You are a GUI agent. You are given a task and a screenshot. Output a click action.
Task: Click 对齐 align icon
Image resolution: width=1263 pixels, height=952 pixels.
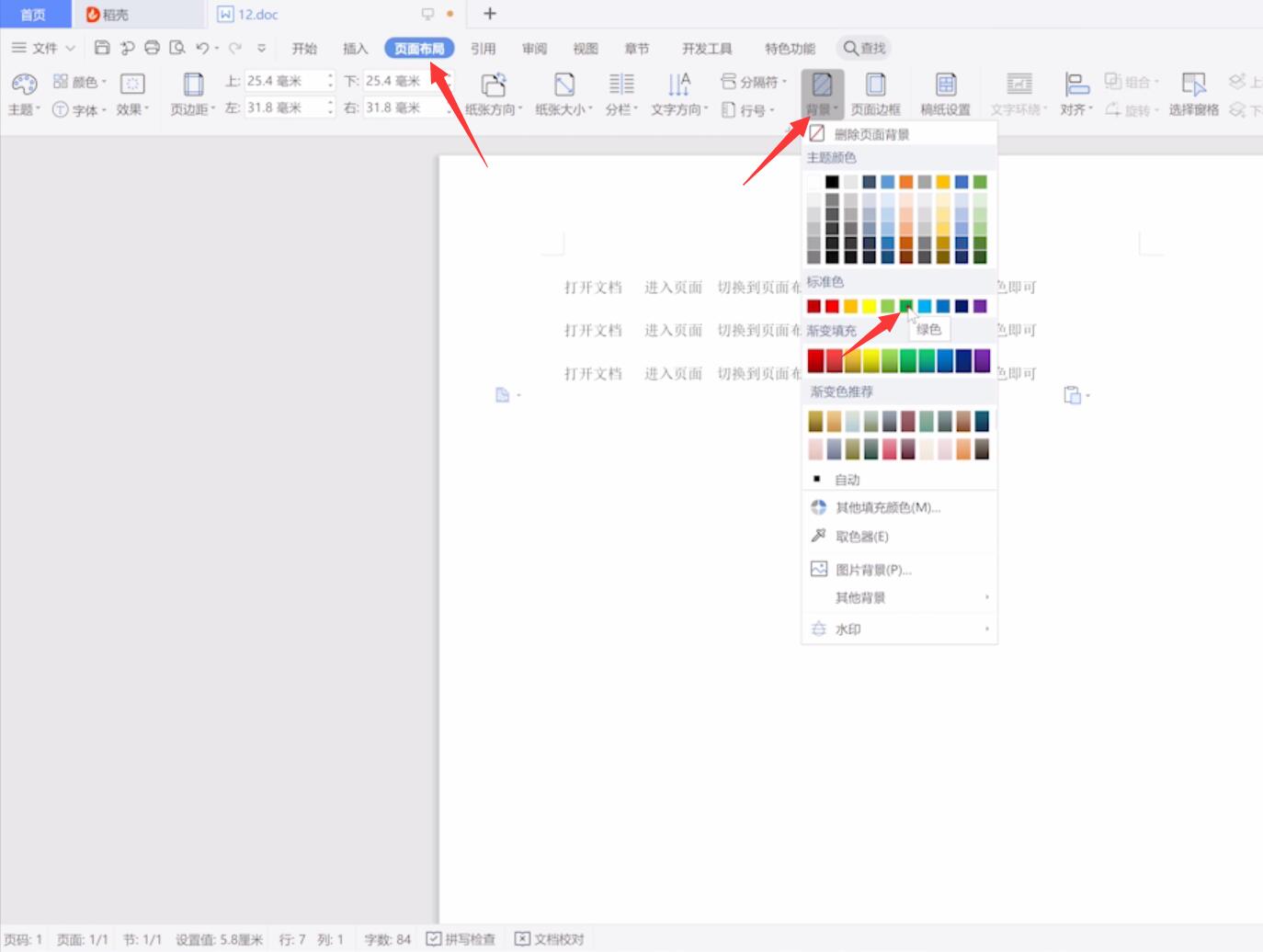click(1076, 85)
